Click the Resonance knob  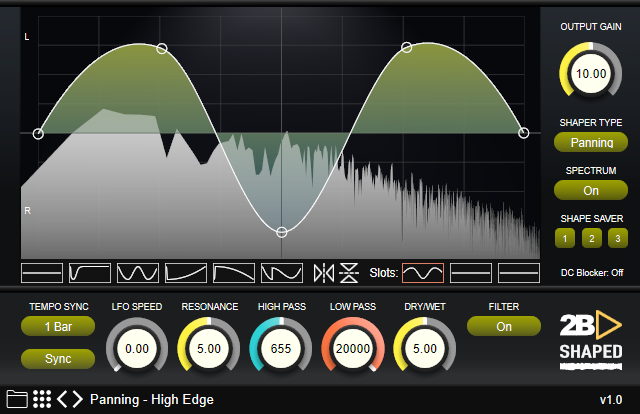coord(209,349)
